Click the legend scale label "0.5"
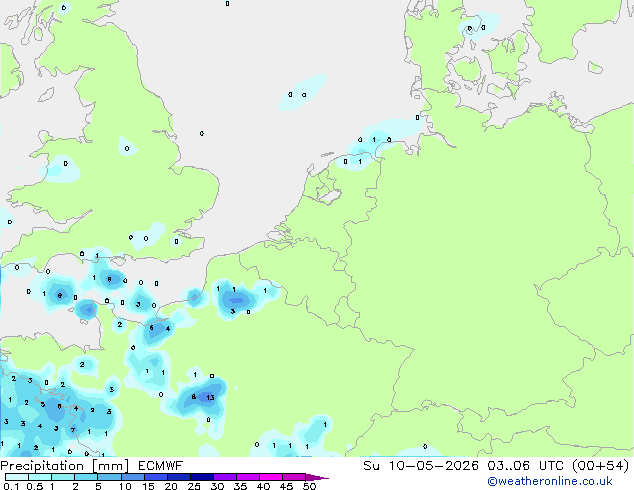634x490 pixels. (34, 486)
